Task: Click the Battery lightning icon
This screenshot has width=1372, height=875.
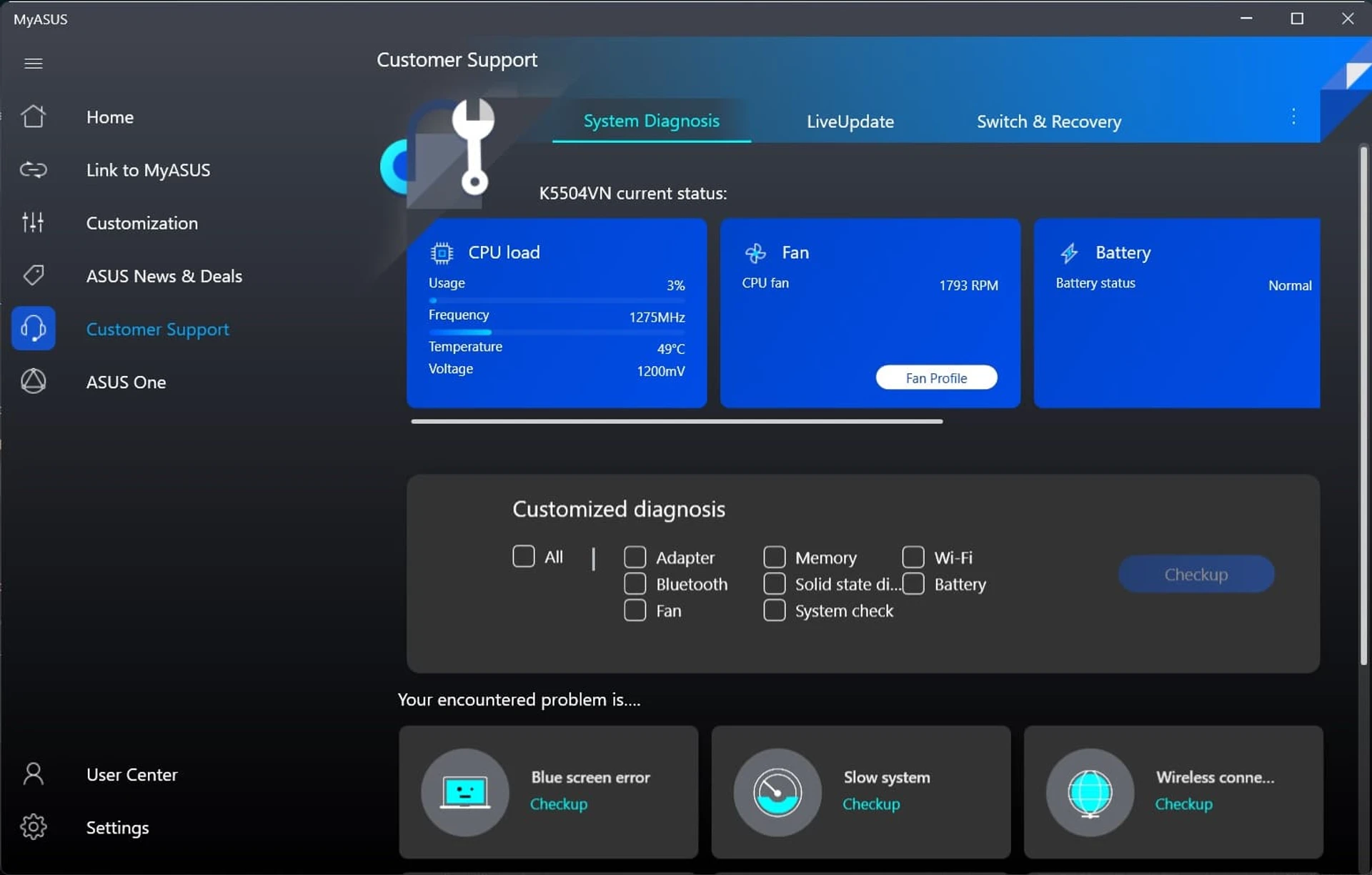Action: tap(1069, 252)
